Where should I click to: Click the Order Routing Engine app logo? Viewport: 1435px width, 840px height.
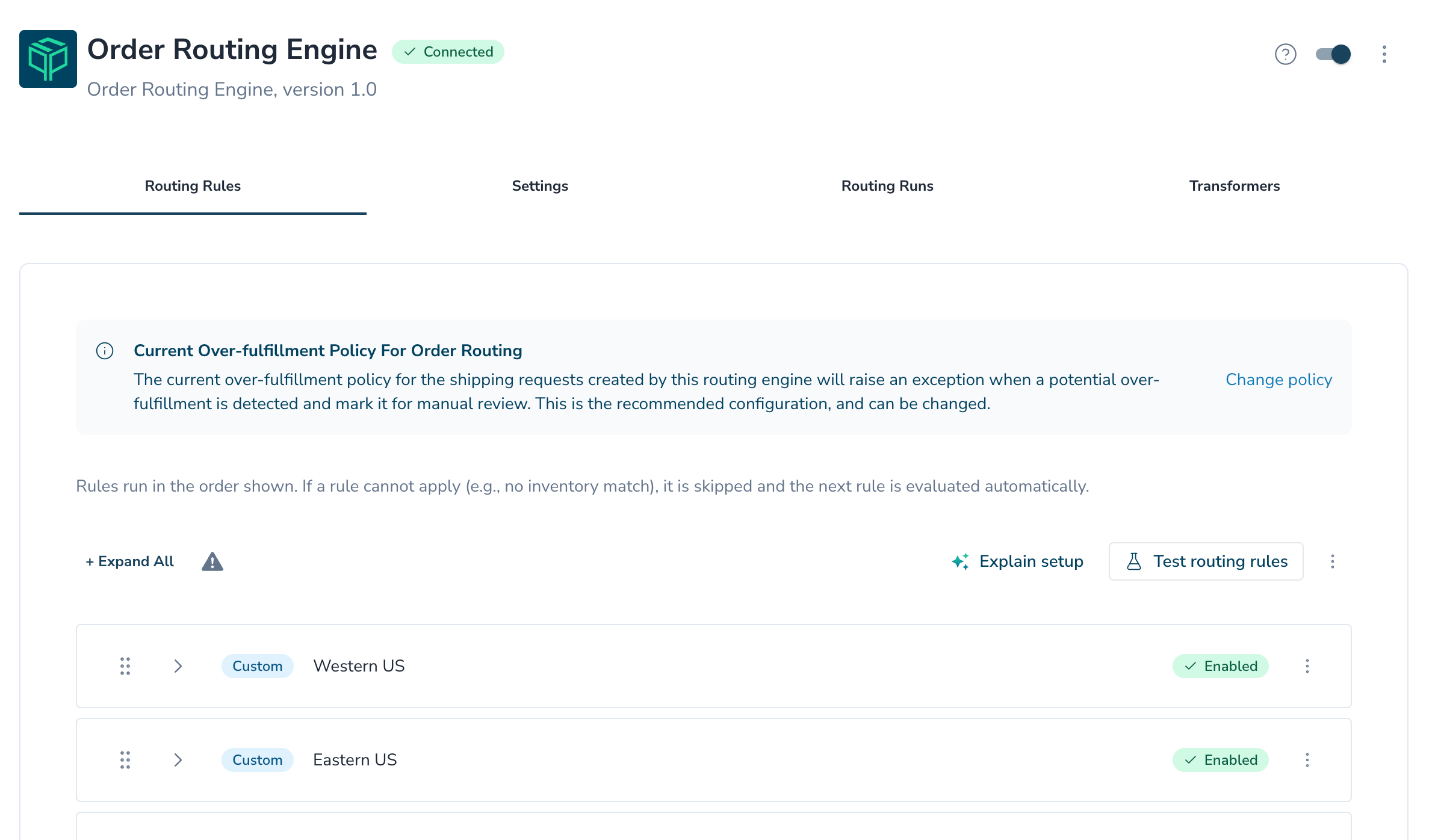pos(48,59)
